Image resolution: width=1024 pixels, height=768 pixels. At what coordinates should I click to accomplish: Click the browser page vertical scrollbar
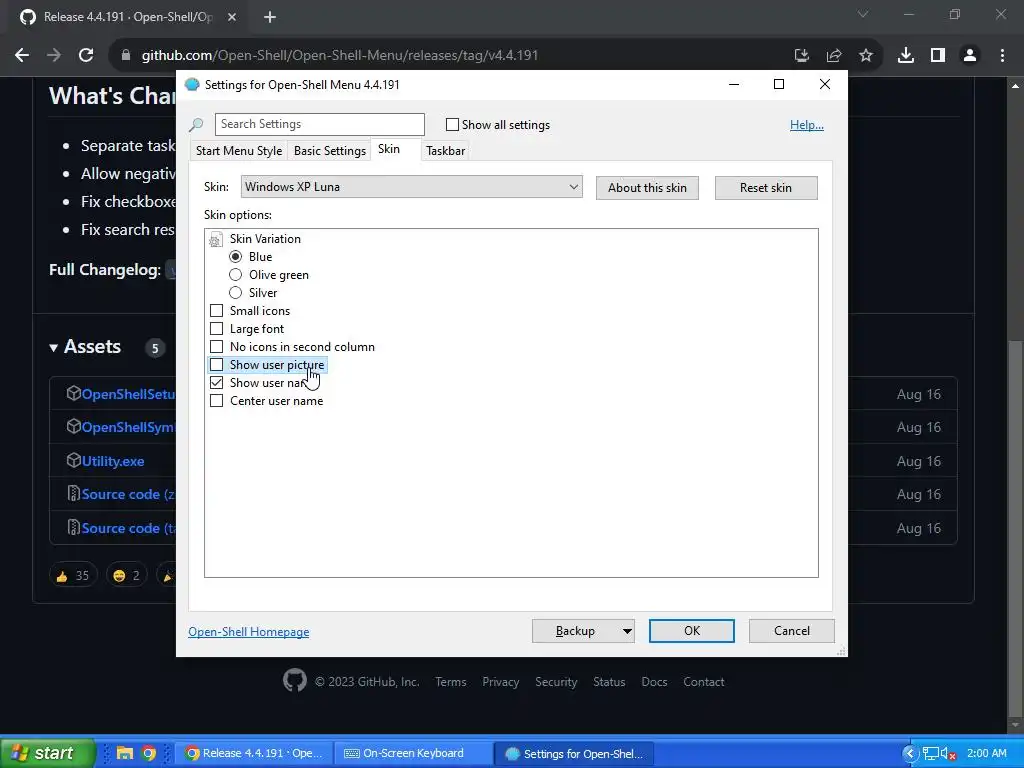[x=1015, y=529]
